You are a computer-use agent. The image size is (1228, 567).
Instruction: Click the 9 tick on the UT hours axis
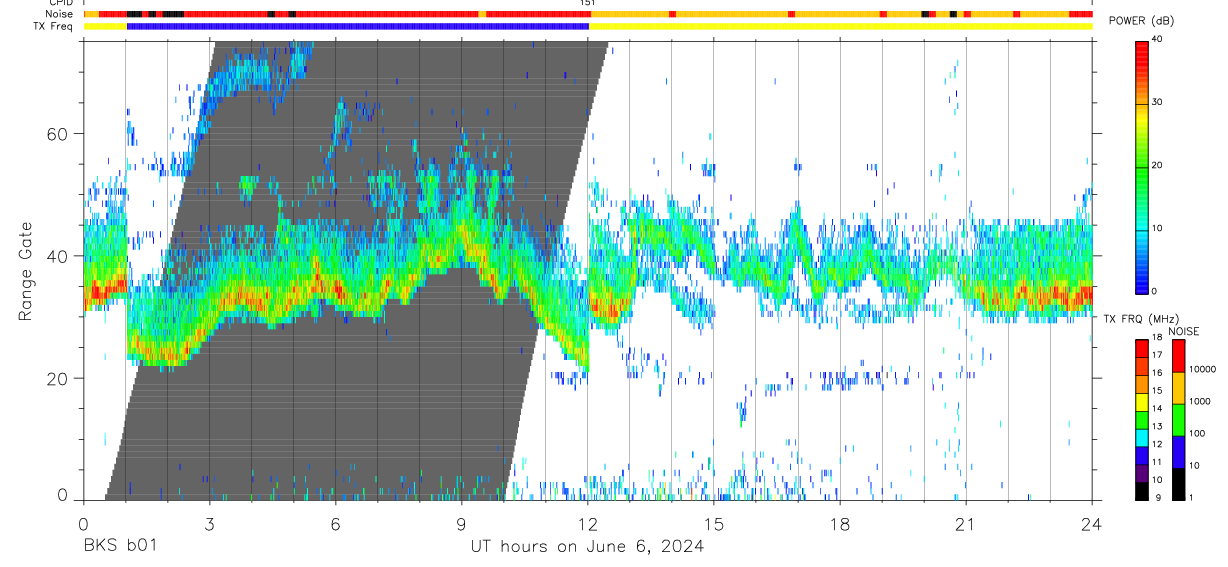(461, 523)
